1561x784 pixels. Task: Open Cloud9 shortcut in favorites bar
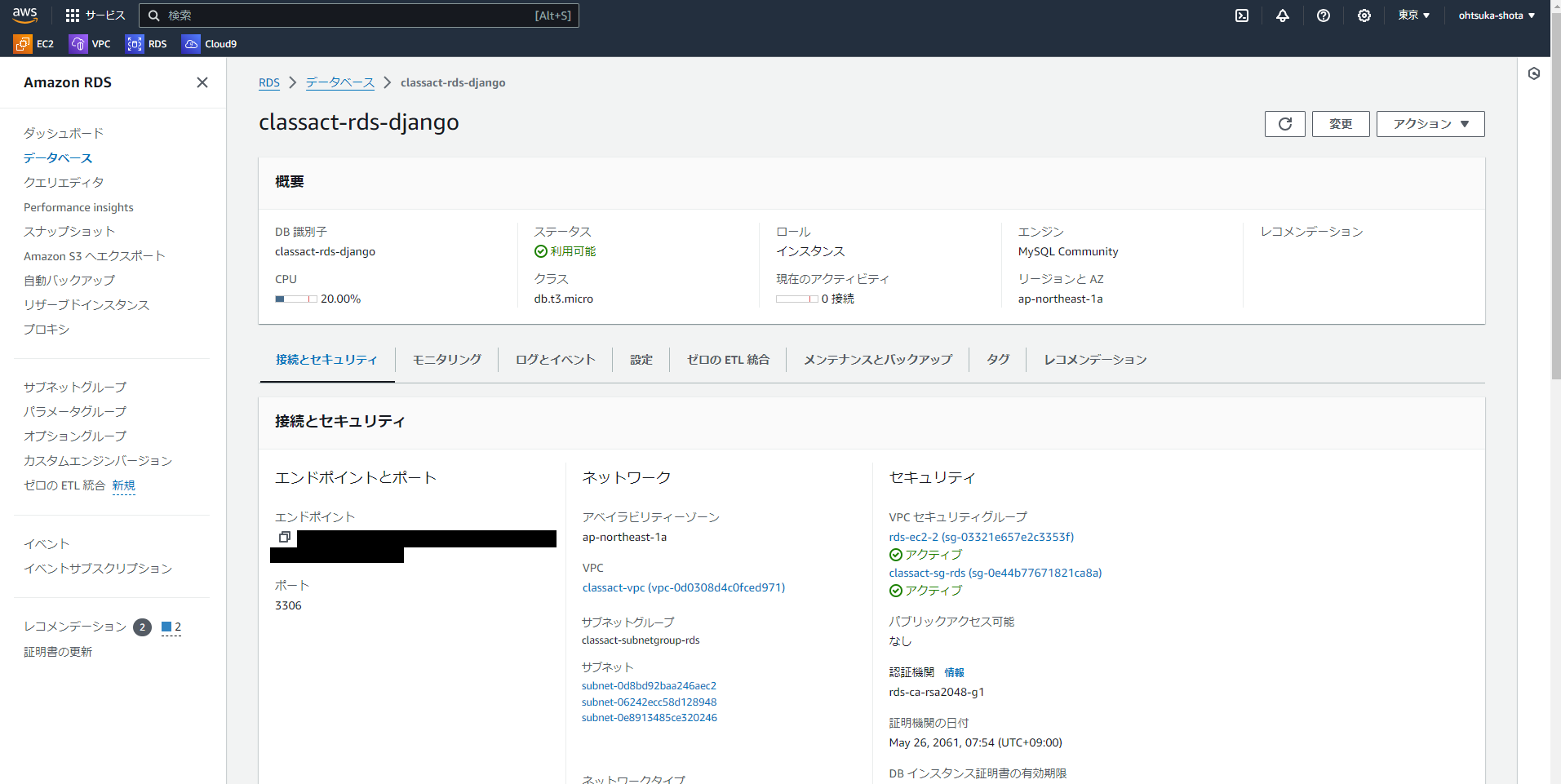210,44
